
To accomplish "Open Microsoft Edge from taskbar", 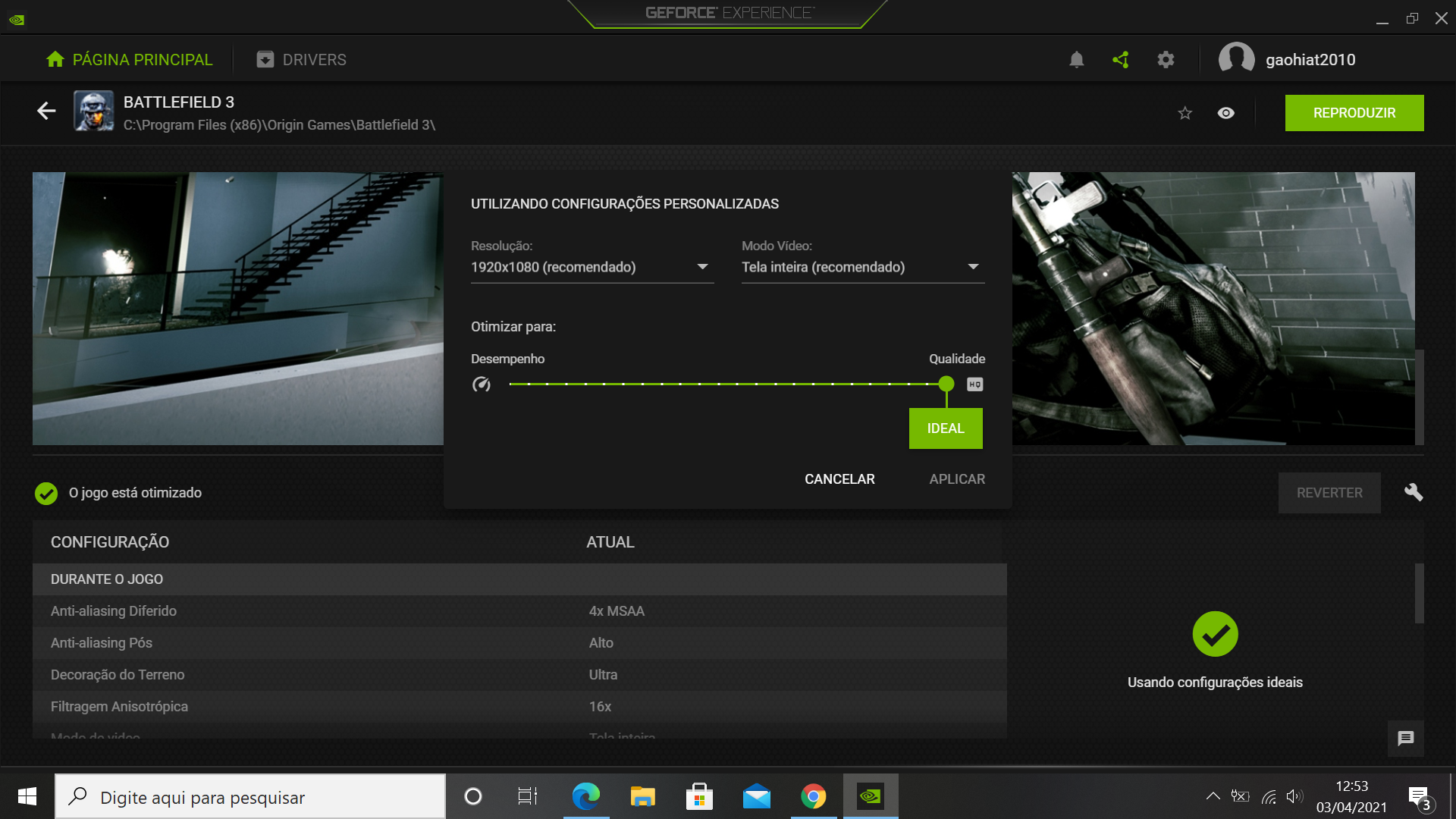I will tap(585, 796).
